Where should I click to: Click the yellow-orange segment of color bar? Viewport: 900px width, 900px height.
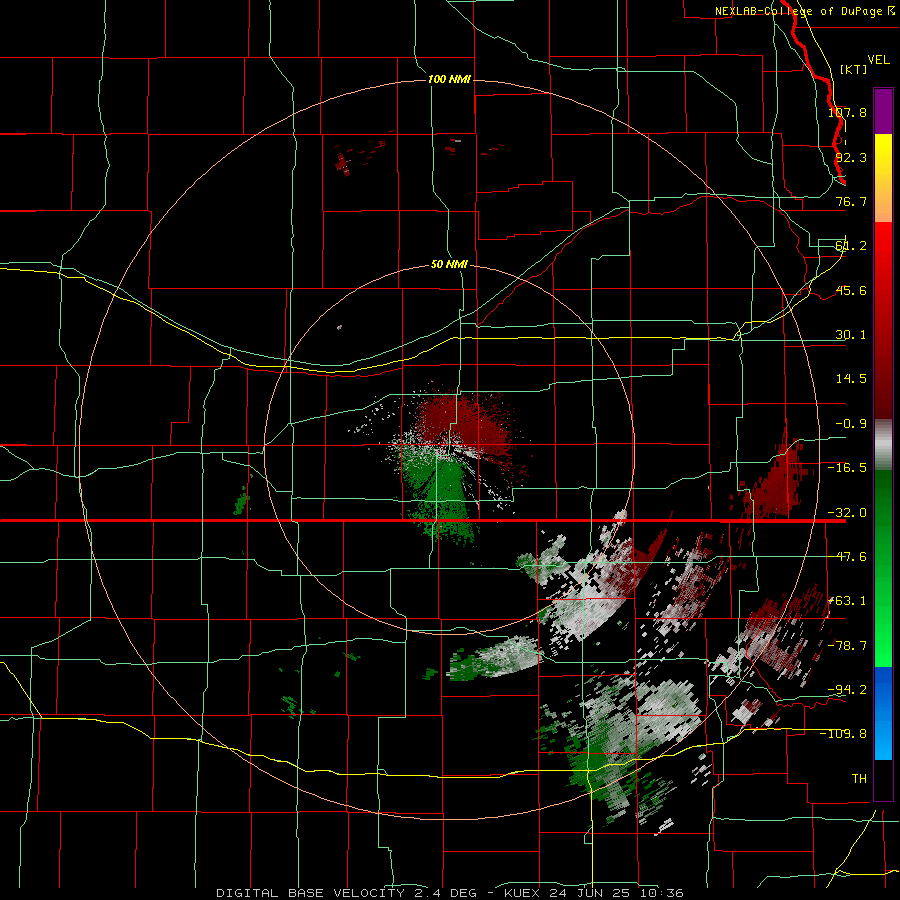click(883, 178)
